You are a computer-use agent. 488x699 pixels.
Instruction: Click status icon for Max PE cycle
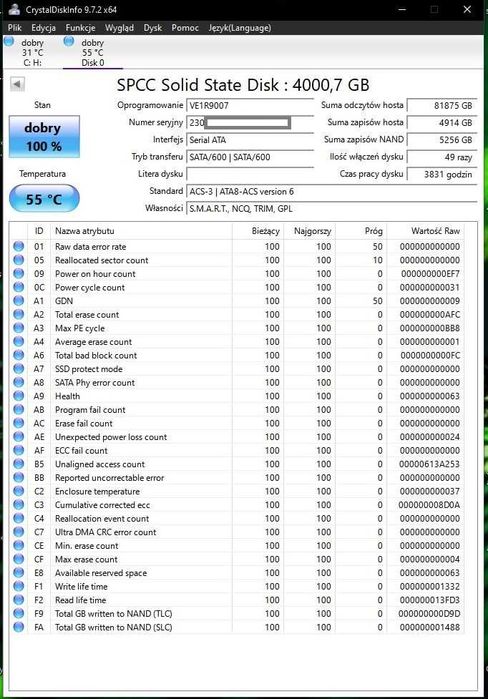19,328
